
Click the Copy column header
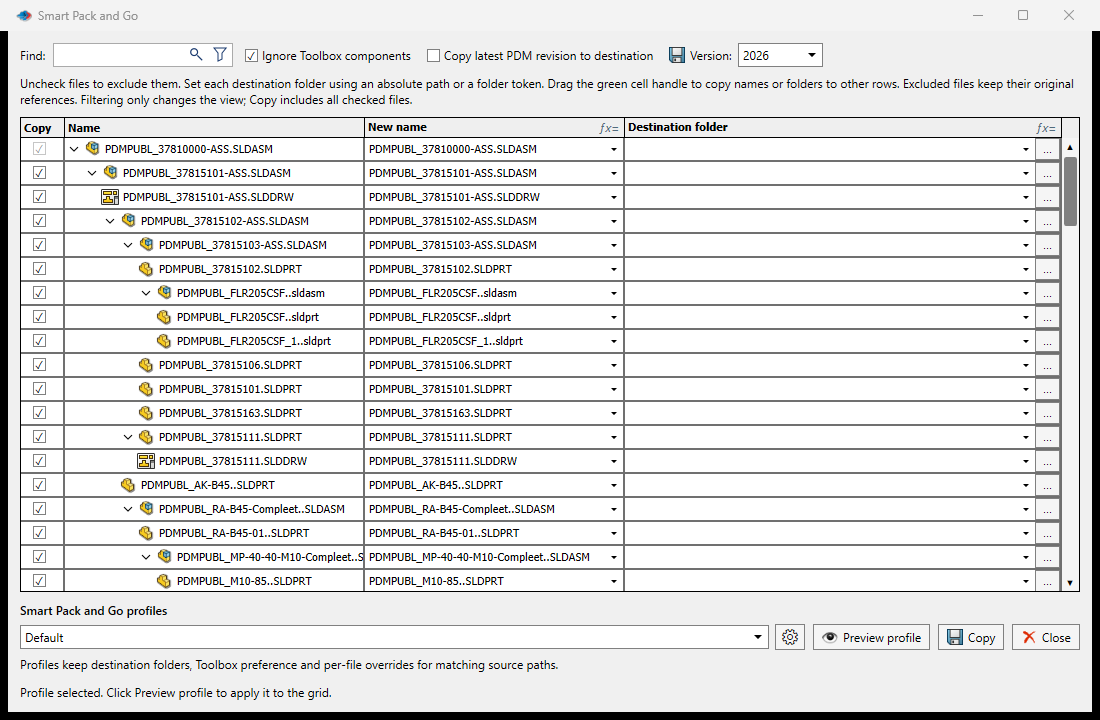(42, 128)
